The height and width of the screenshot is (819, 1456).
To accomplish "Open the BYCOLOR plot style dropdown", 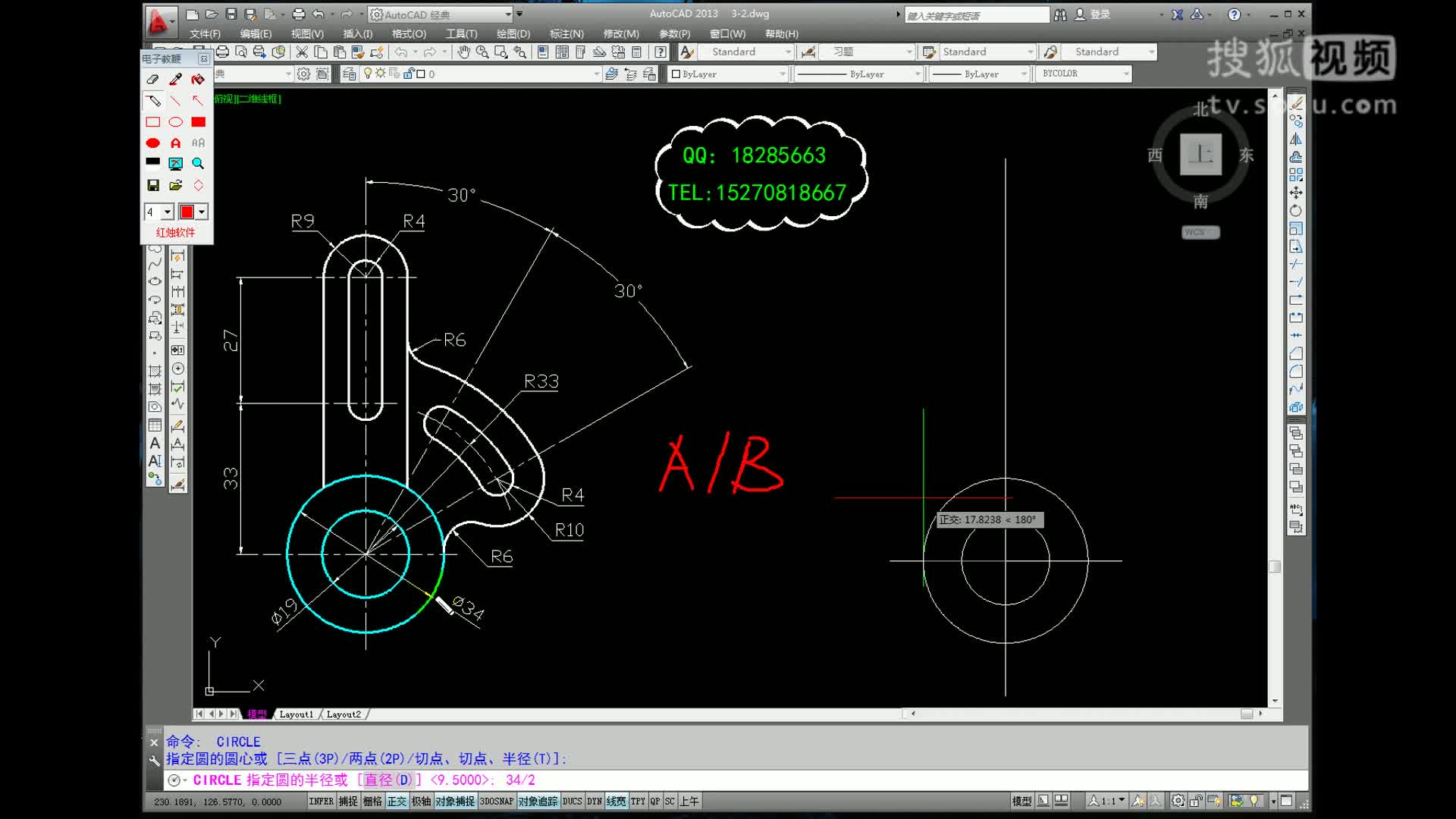I will tap(1126, 74).
